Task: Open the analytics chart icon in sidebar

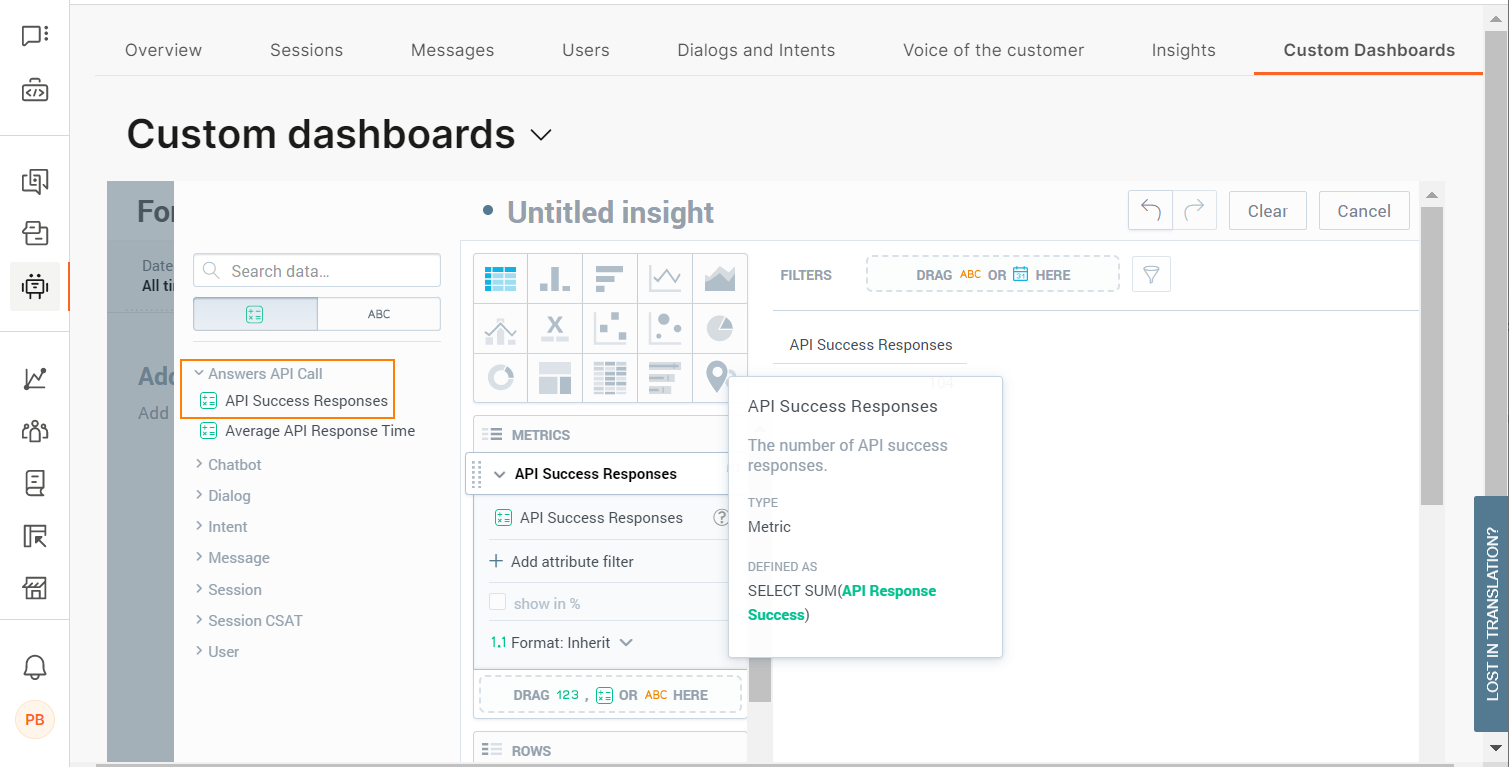Action: (35, 378)
